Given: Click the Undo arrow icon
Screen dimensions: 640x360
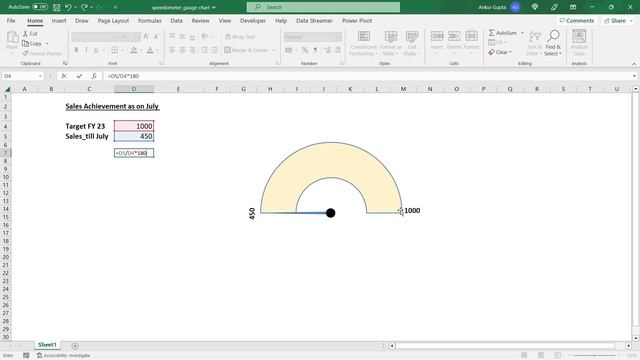Looking at the screenshot, I should click(68, 7).
